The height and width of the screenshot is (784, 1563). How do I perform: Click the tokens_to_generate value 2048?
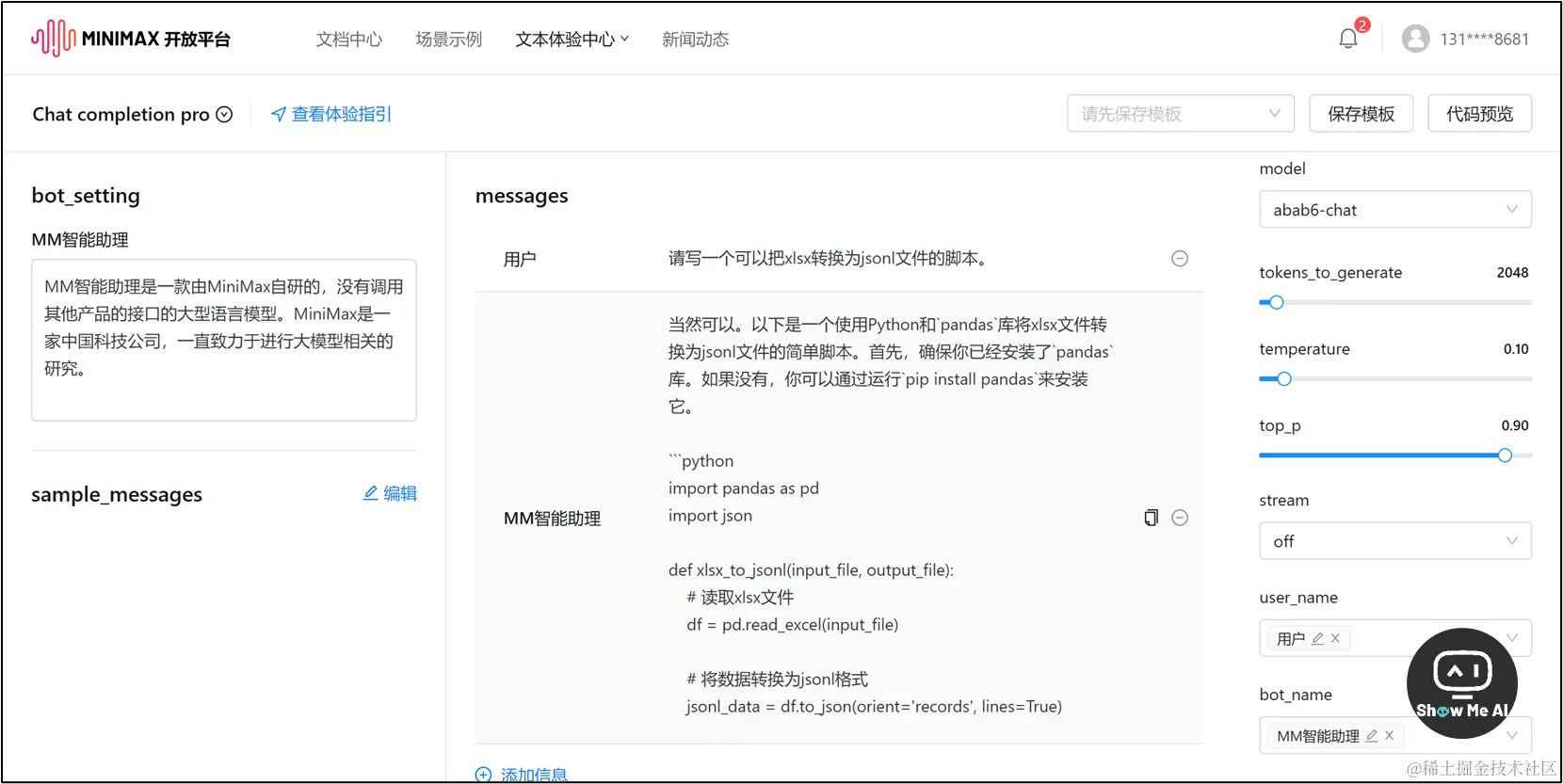1512,272
